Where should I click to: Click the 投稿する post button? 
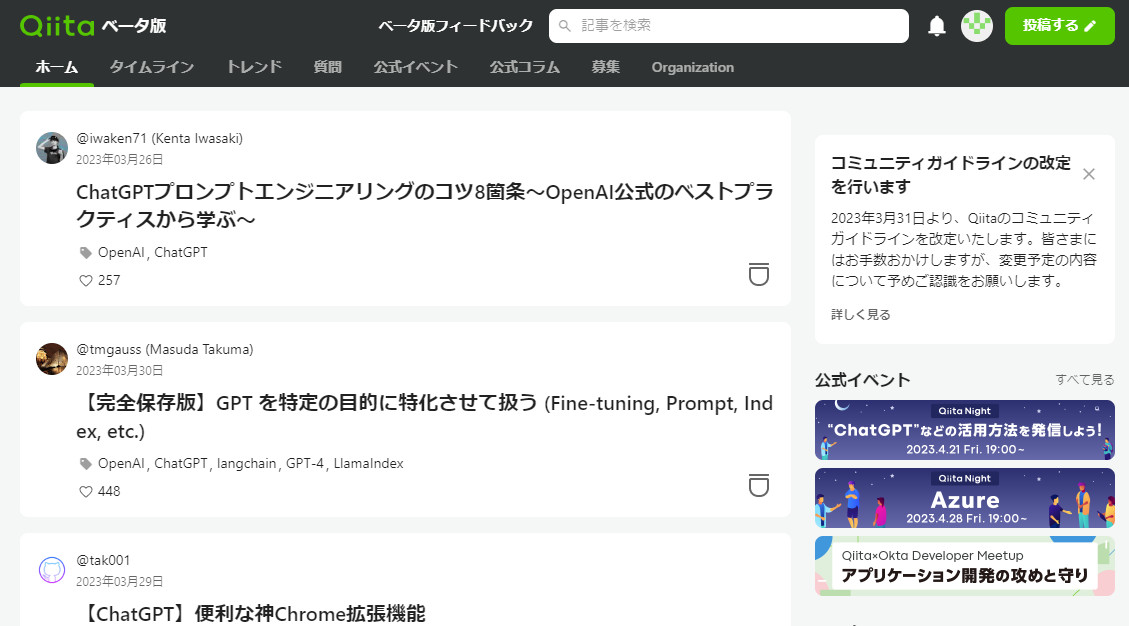coord(1059,26)
